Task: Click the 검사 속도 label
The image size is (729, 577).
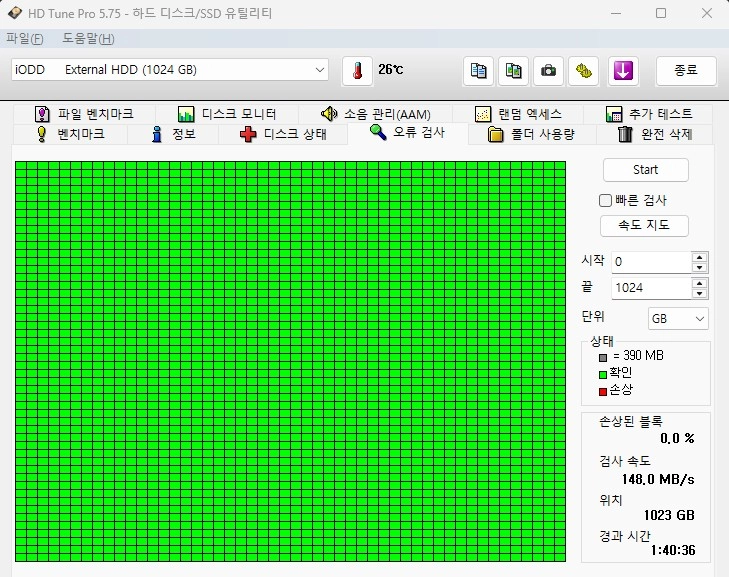Action: 624,461
